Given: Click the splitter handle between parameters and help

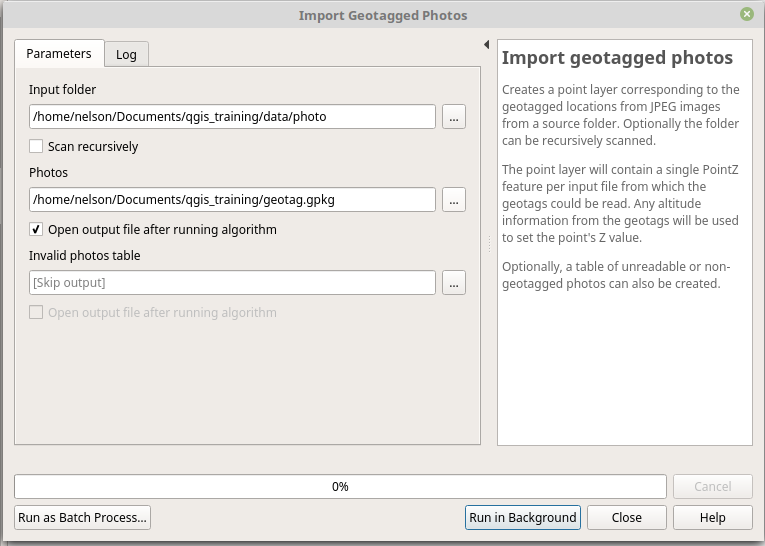Looking at the screenshot, I should (x=489, y=243).
